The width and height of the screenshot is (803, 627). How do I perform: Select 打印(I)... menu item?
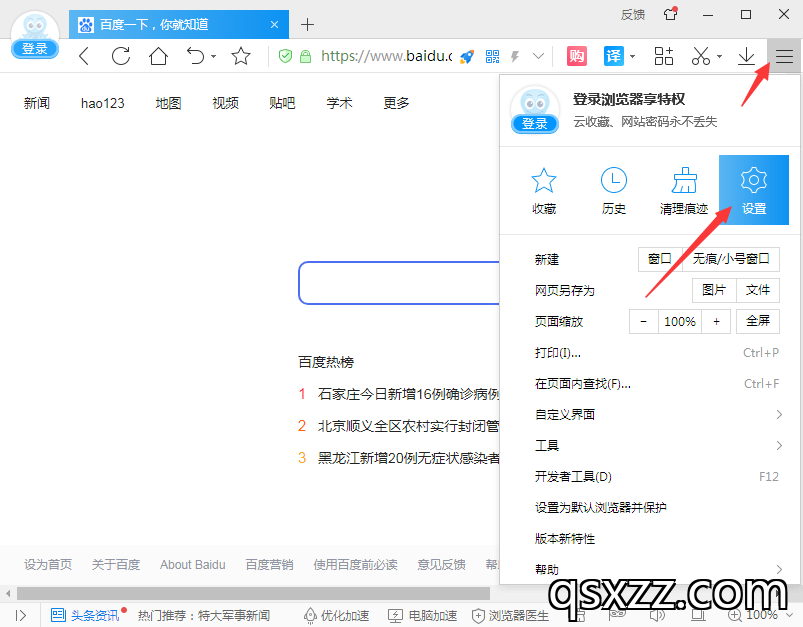[657, 352]
